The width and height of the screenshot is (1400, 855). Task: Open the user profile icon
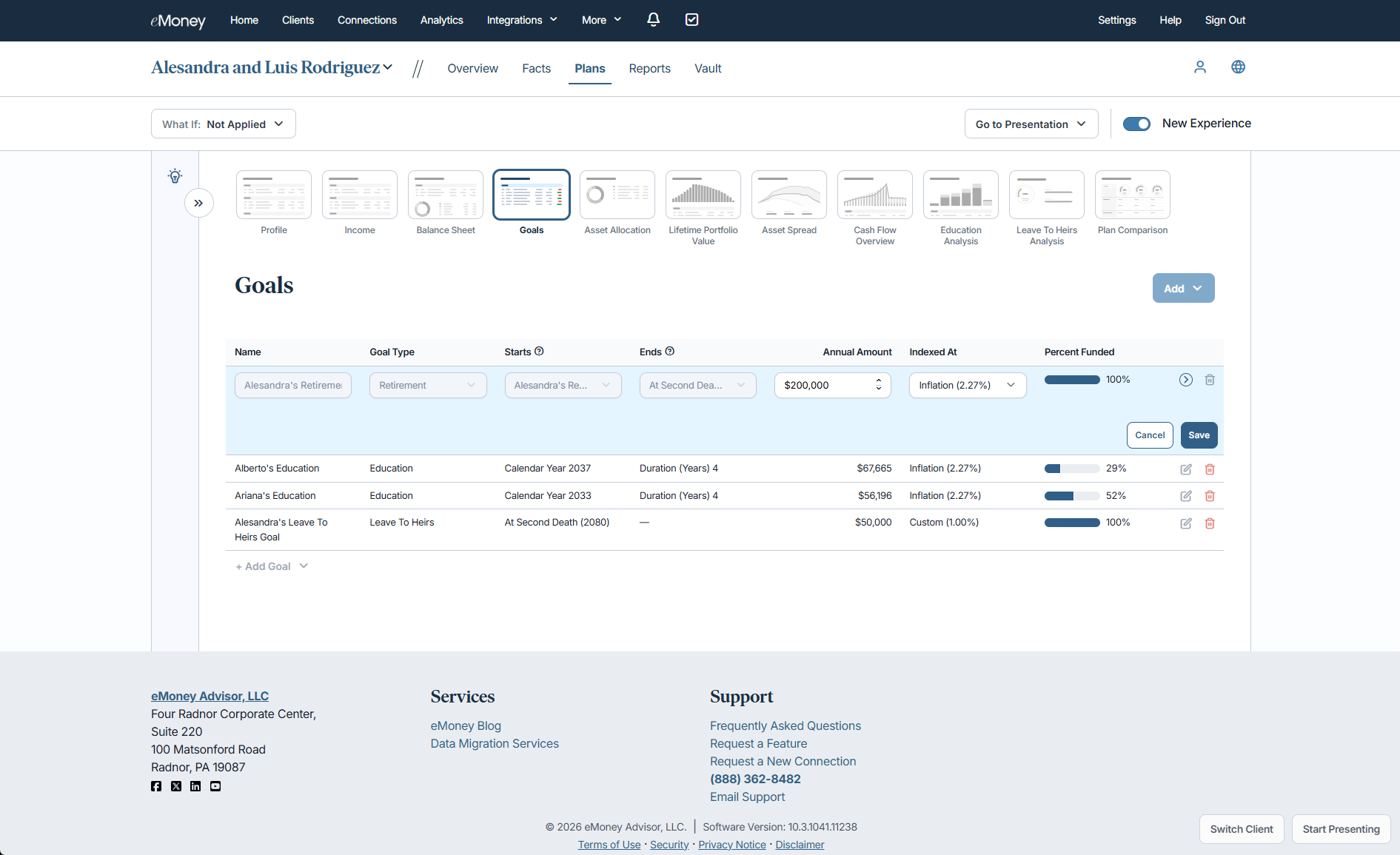click(1200, 67)
